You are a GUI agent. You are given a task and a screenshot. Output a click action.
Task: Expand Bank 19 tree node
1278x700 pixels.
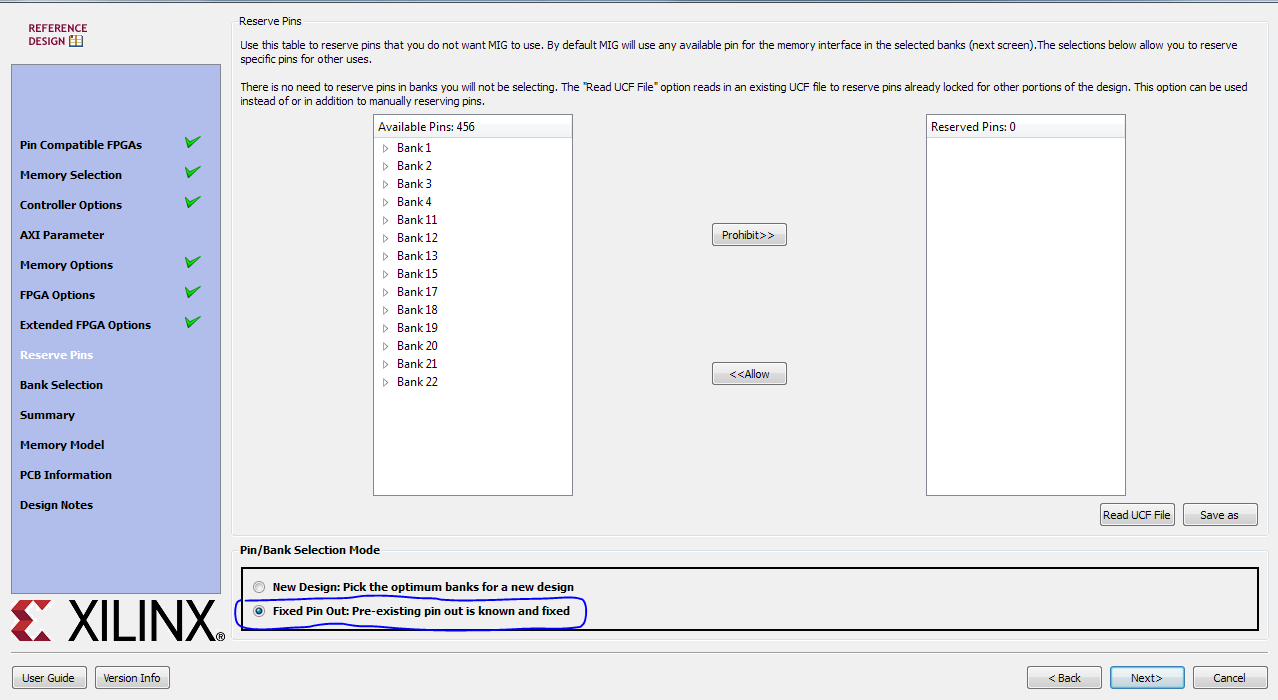tap(386, 328)
